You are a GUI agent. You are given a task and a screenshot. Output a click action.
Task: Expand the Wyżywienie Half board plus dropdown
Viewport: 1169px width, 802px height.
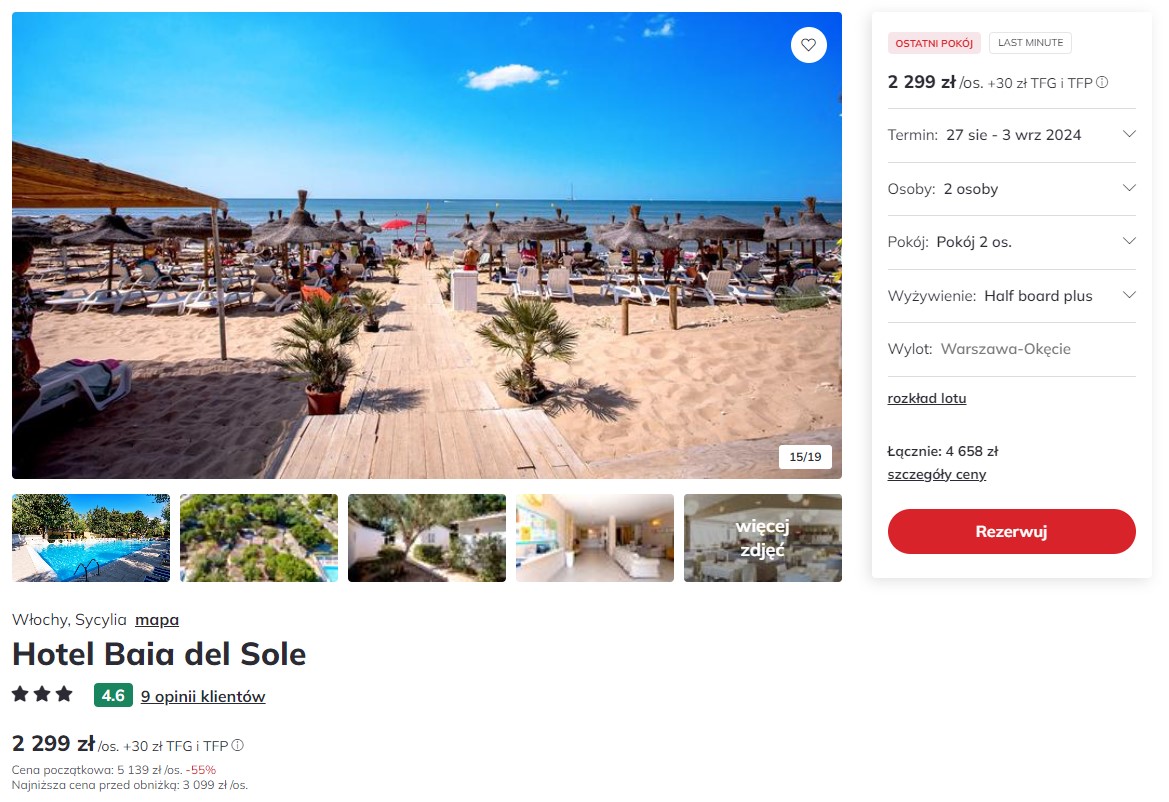(1011, 296)
